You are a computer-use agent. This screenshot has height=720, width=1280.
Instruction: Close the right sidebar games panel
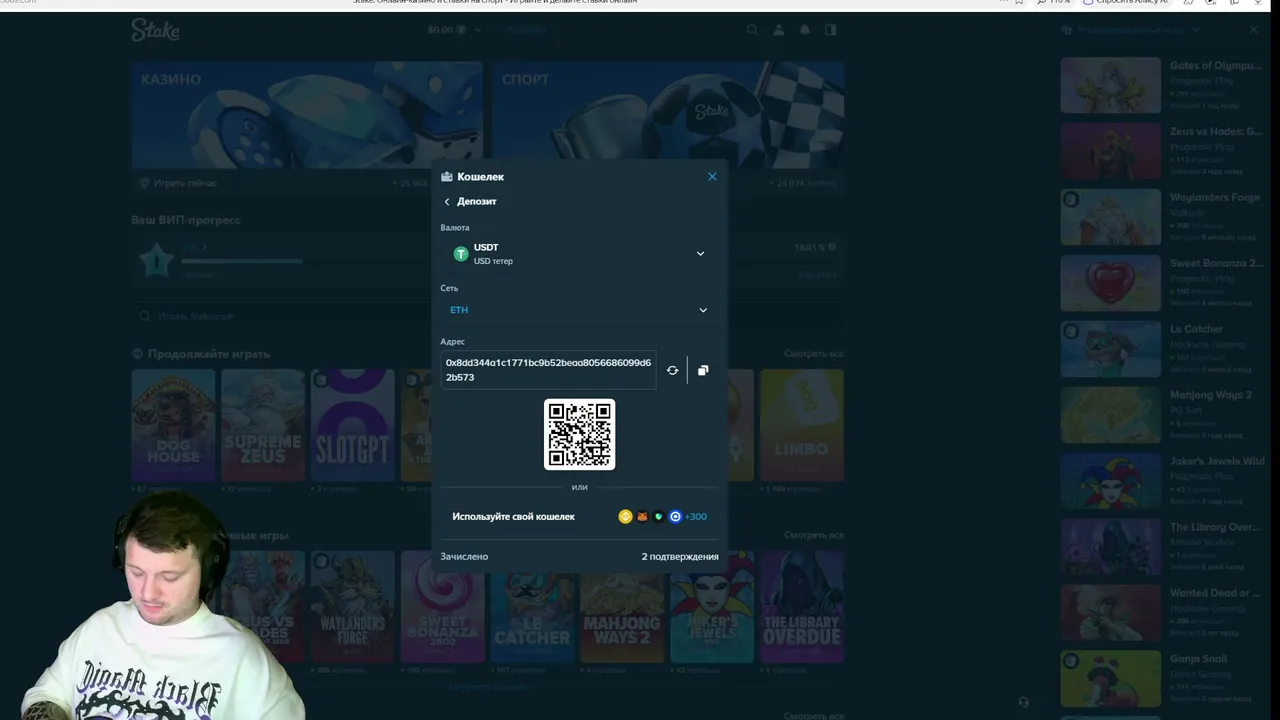1254,30
